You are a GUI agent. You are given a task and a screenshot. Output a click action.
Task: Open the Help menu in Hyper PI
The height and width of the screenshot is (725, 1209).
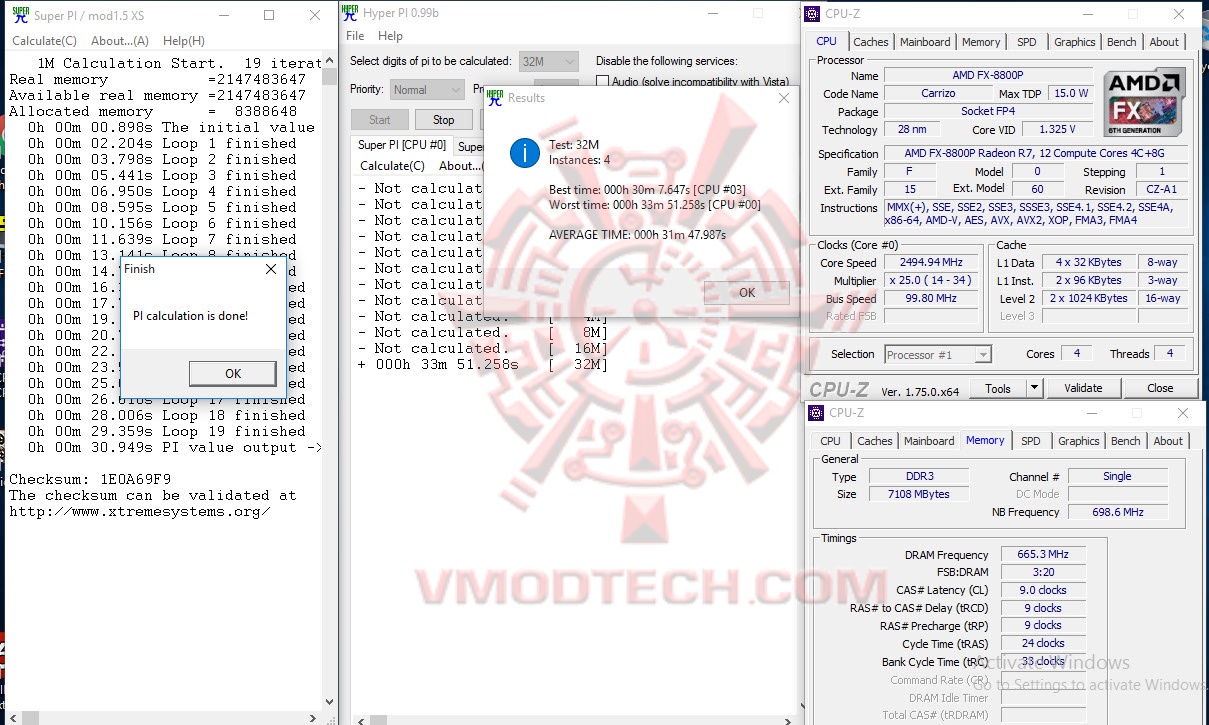point(391,36)
